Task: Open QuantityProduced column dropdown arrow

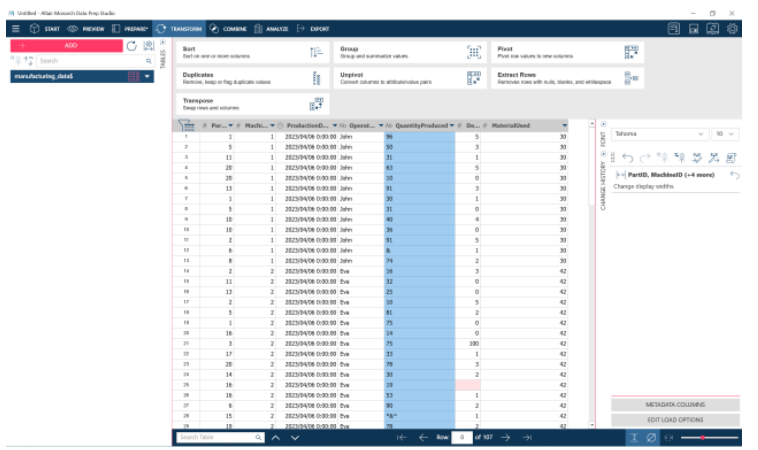Action: (452, 126)
